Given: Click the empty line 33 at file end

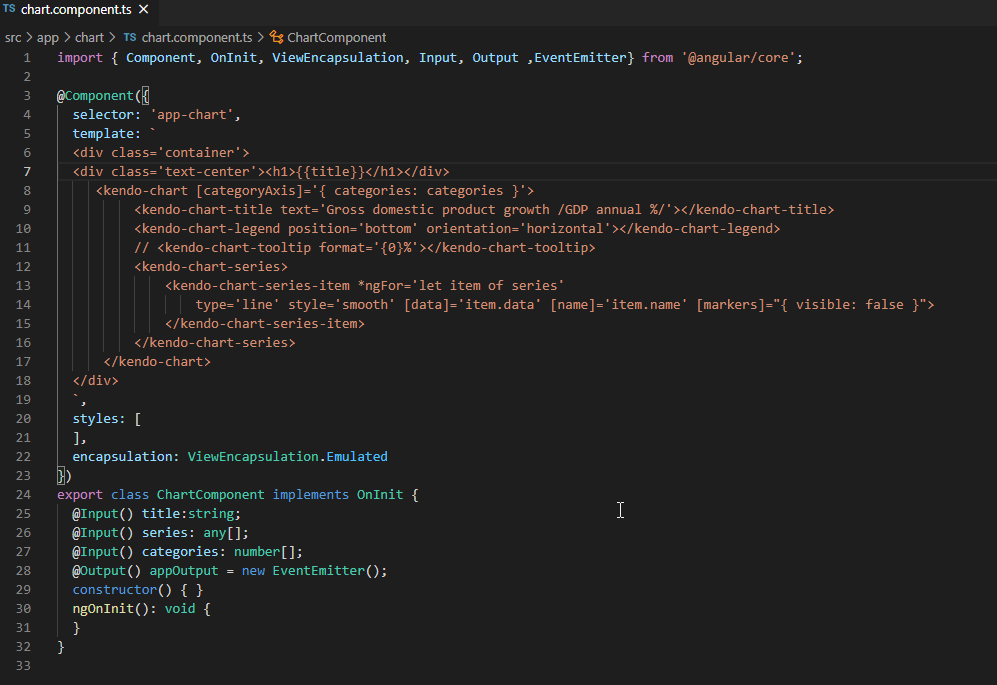Looking at the screenshot, I should [300, 665].
